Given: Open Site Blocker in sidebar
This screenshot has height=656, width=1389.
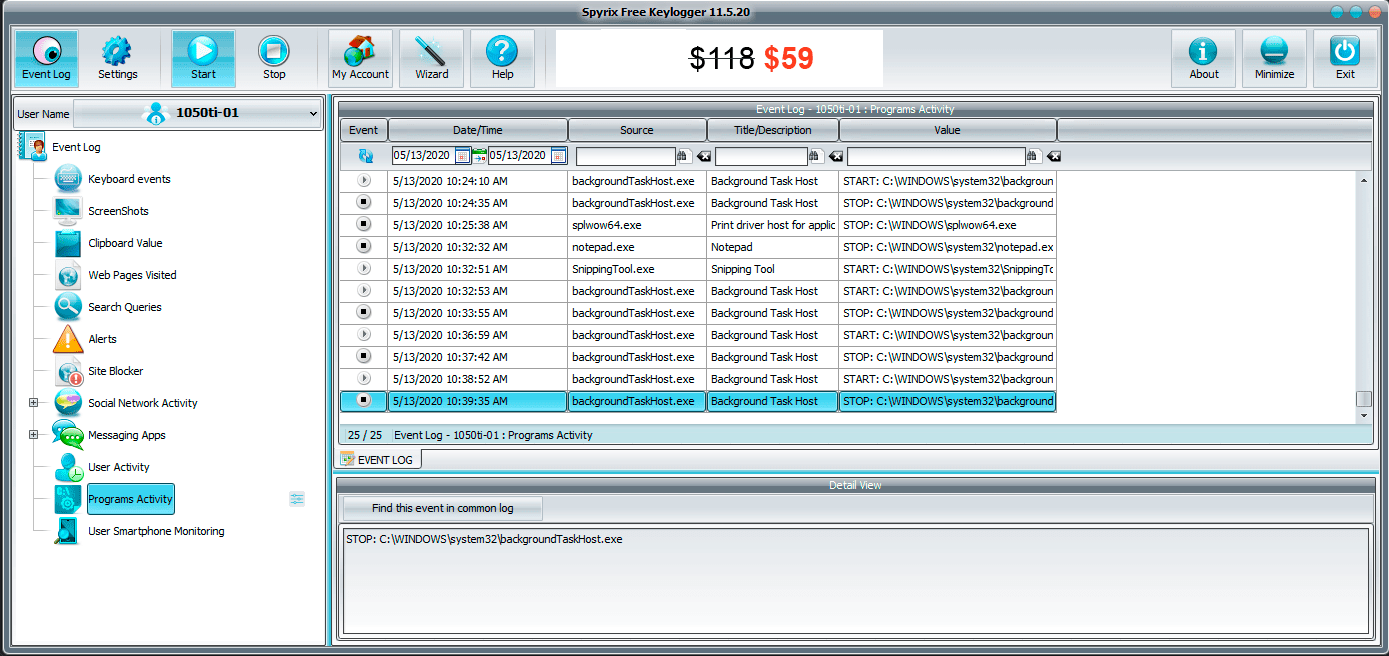Looking at the screenshot, I should (x=116, y=371).
